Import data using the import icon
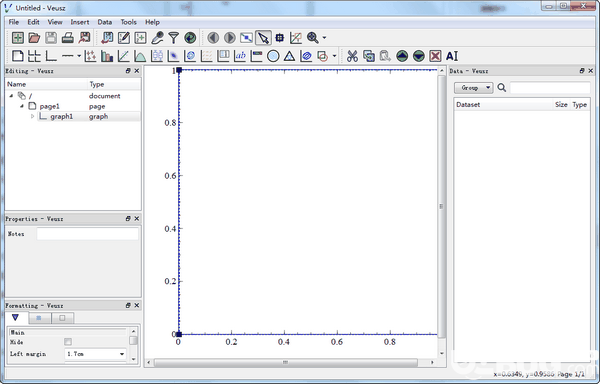600x384 pixels. click(x=107, y=37)
